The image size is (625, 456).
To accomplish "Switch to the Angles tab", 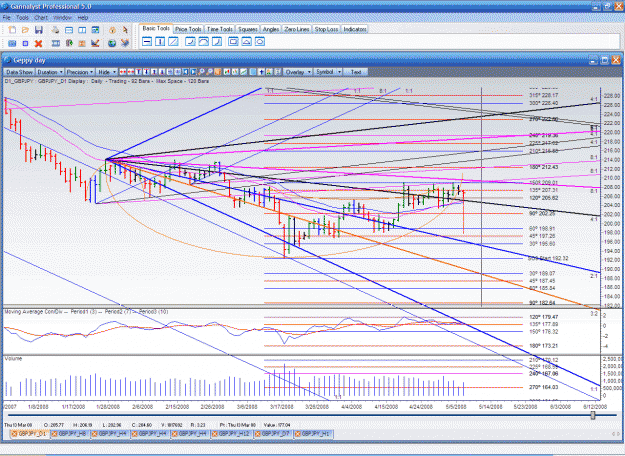I will coord(271,29).
